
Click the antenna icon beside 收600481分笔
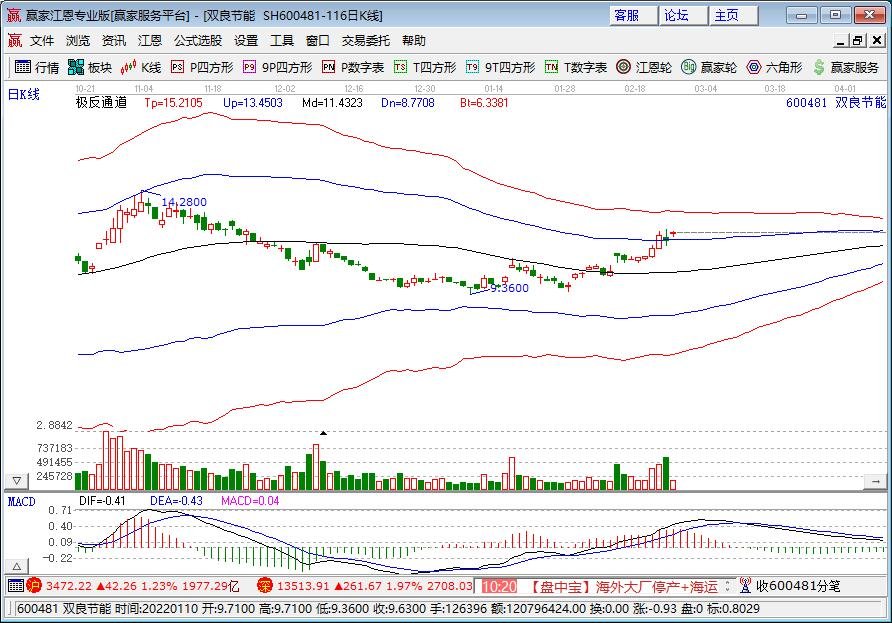(x=745, y=585)
